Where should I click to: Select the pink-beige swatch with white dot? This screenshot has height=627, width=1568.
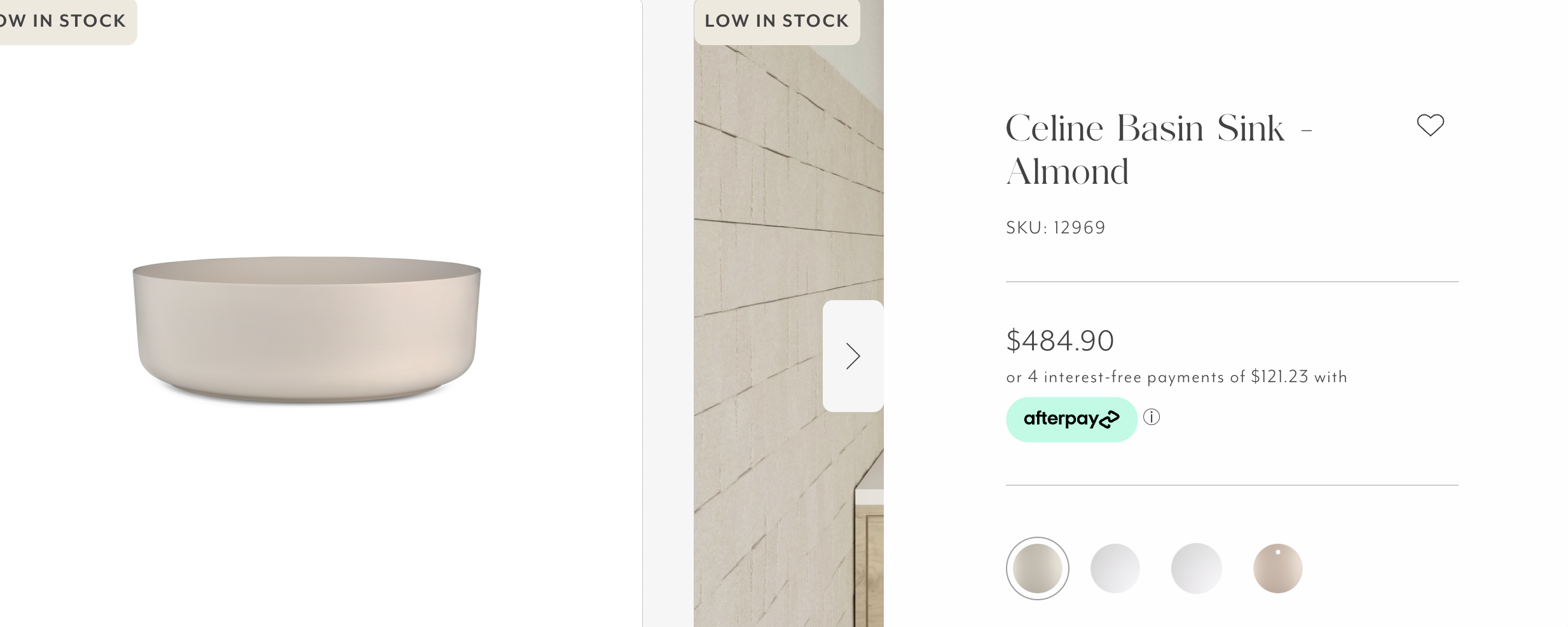point(1278,568)
